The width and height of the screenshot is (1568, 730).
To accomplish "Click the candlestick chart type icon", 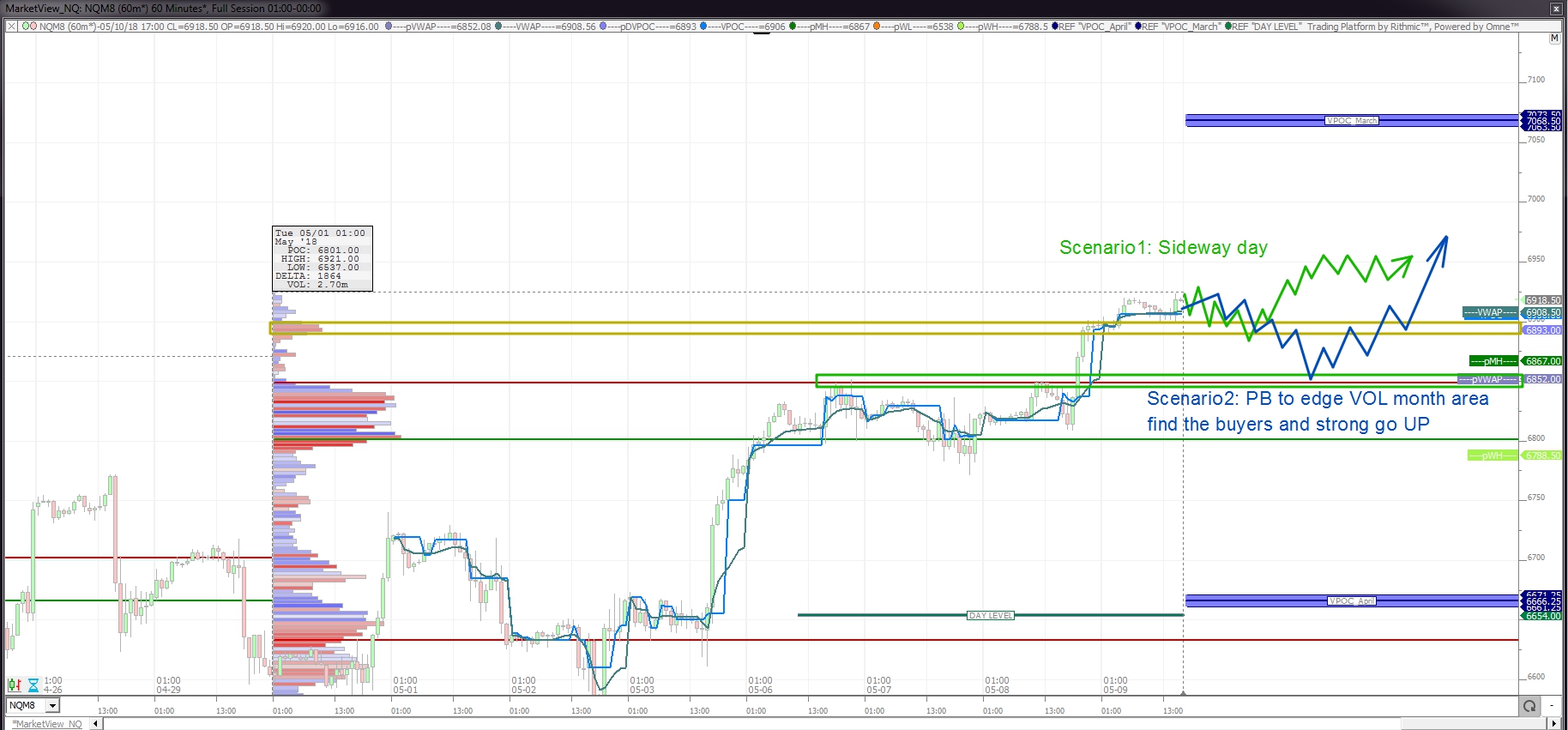I will point(15,685).
